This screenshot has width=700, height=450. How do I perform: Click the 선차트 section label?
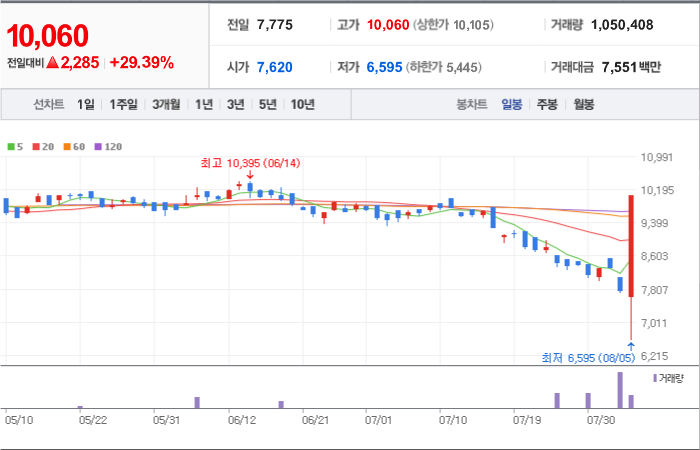pyautogui.click(x=49, y=105)
